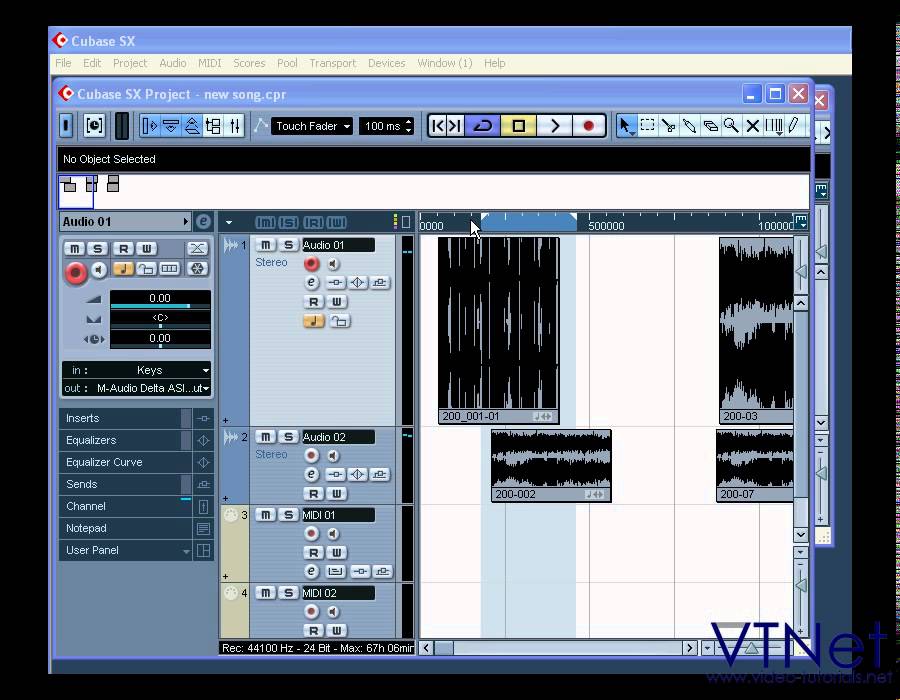Toggle Read automation in the Inspector
This screenshot has width=900, height=700.
pos(123,248)
